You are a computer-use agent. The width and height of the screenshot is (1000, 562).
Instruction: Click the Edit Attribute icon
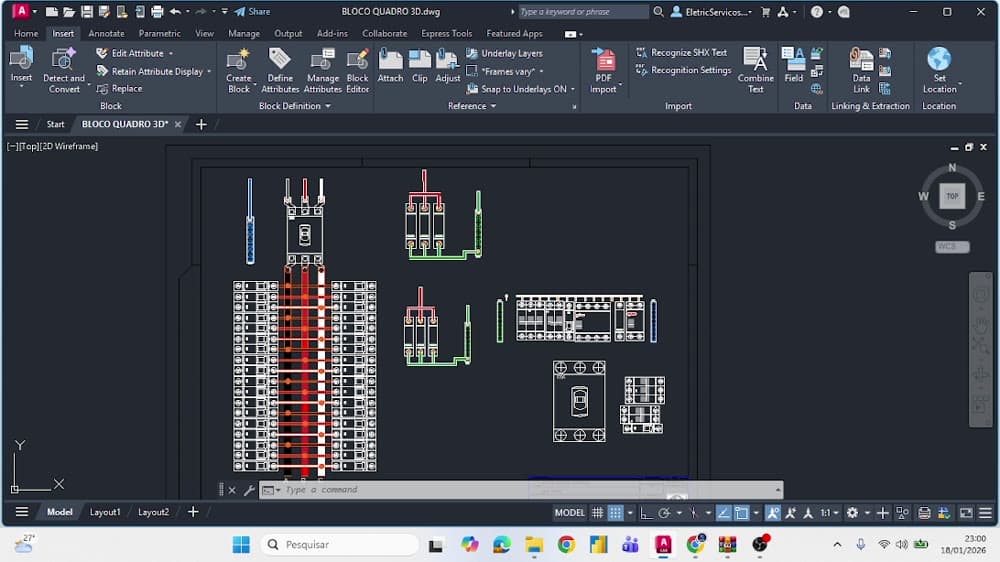point(102,53)
